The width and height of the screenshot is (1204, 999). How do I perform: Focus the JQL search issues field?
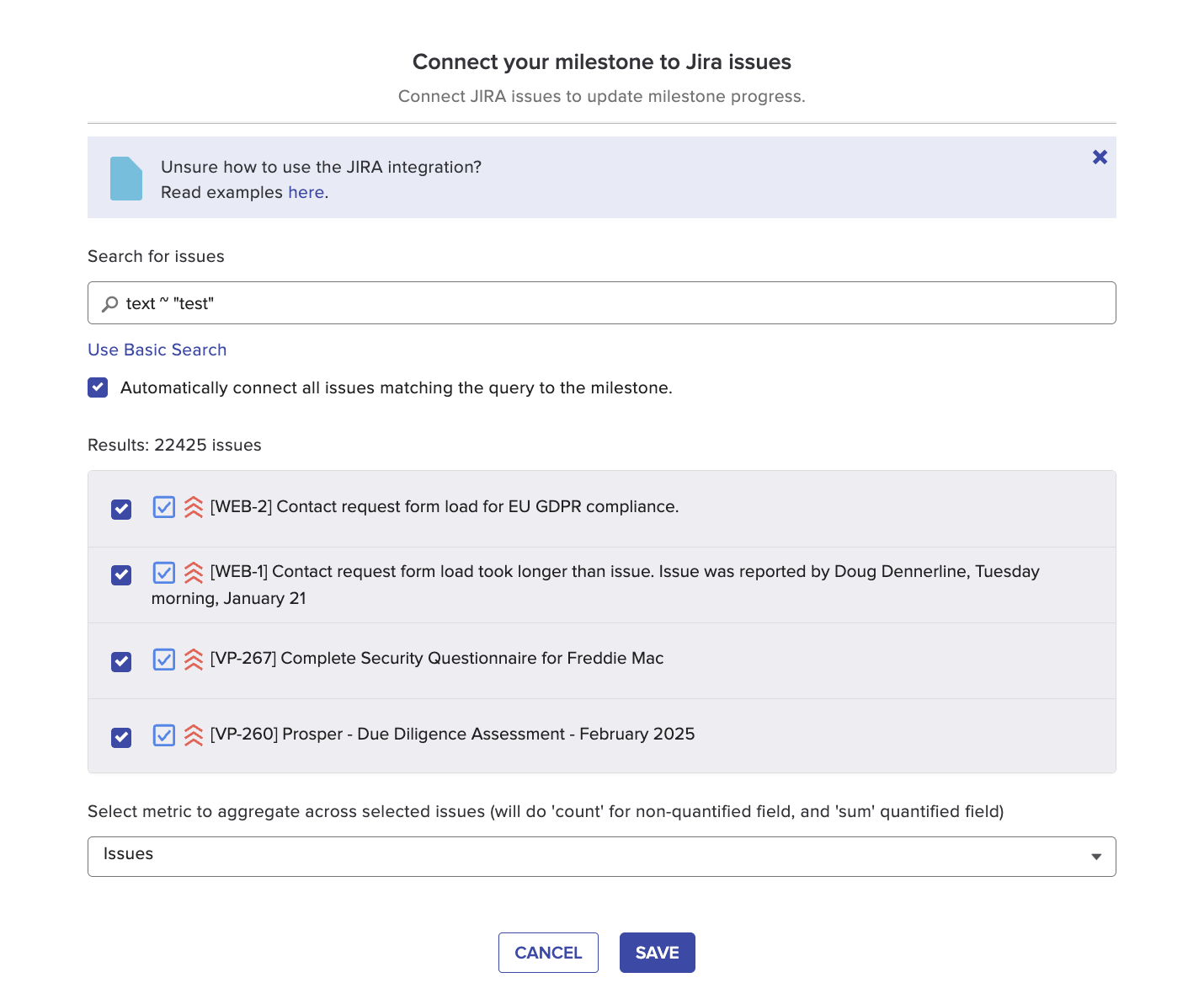[601, 303]
